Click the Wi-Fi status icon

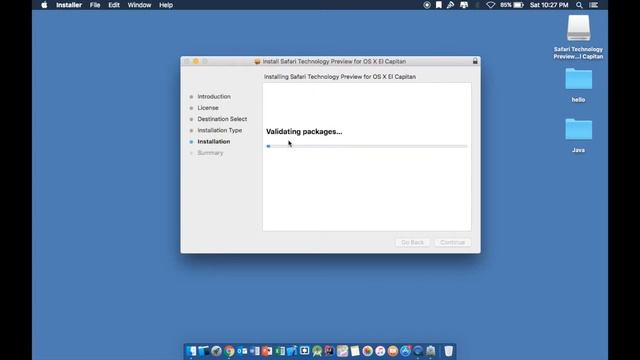(491, 5)
